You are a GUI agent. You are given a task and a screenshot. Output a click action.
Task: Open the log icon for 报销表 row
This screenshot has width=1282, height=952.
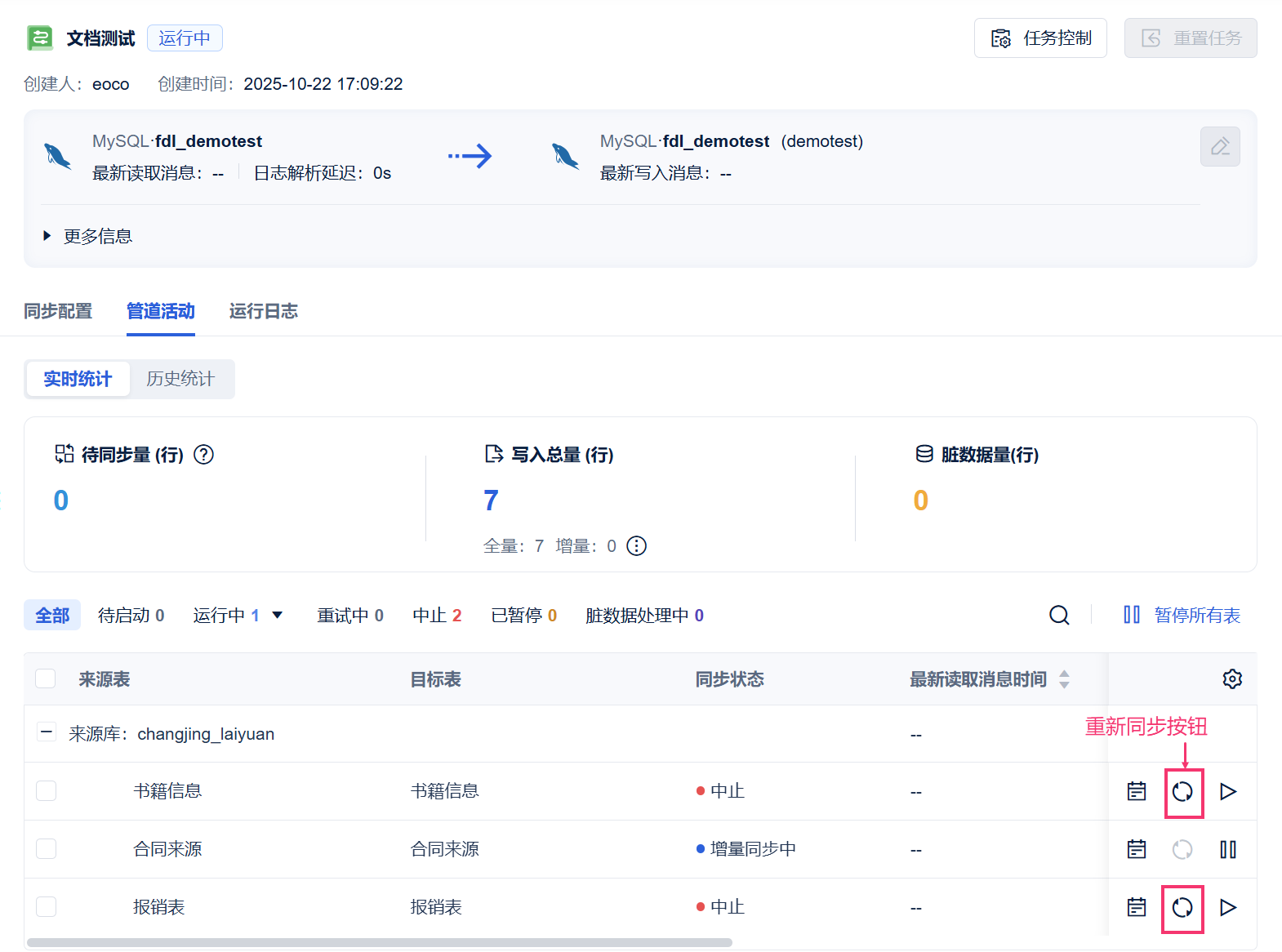(1137, 907)
